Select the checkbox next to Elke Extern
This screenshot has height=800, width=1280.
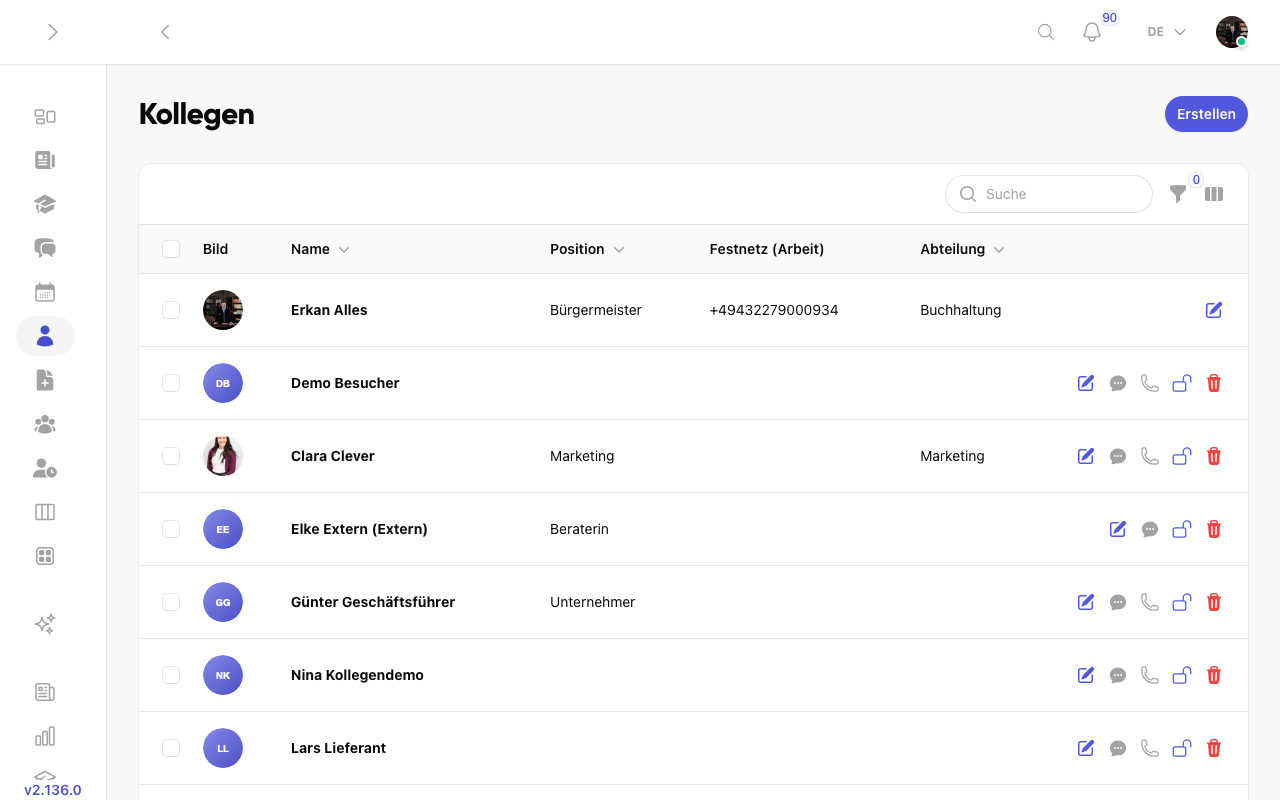(171, 529)
